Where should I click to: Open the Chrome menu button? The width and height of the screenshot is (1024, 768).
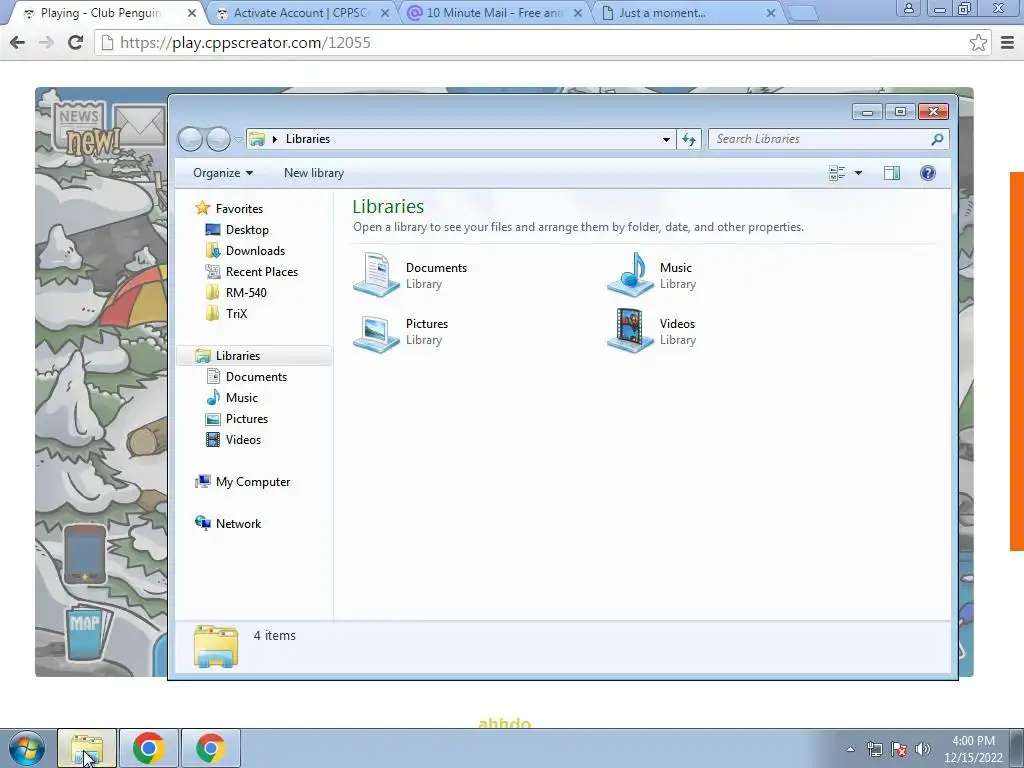point(1008,42)
